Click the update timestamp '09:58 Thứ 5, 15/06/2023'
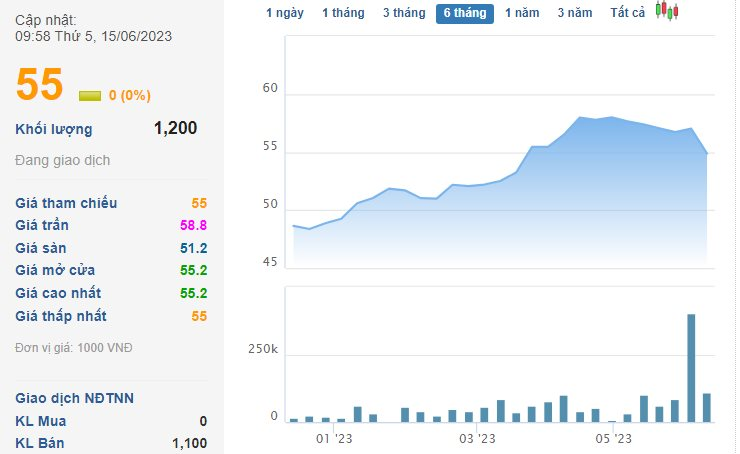740x454 pixels. (x=93, y=36)
